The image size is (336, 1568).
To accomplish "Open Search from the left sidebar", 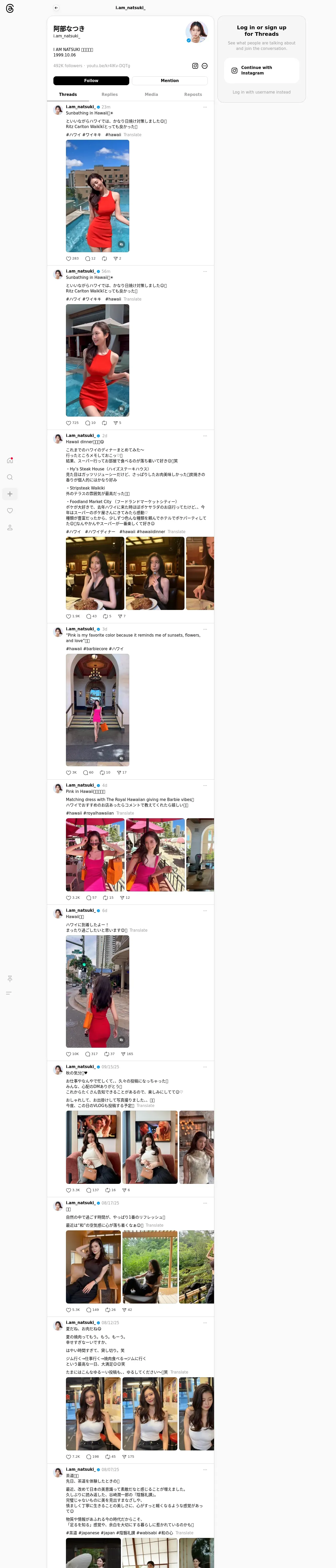I will [x=10, y=477].
